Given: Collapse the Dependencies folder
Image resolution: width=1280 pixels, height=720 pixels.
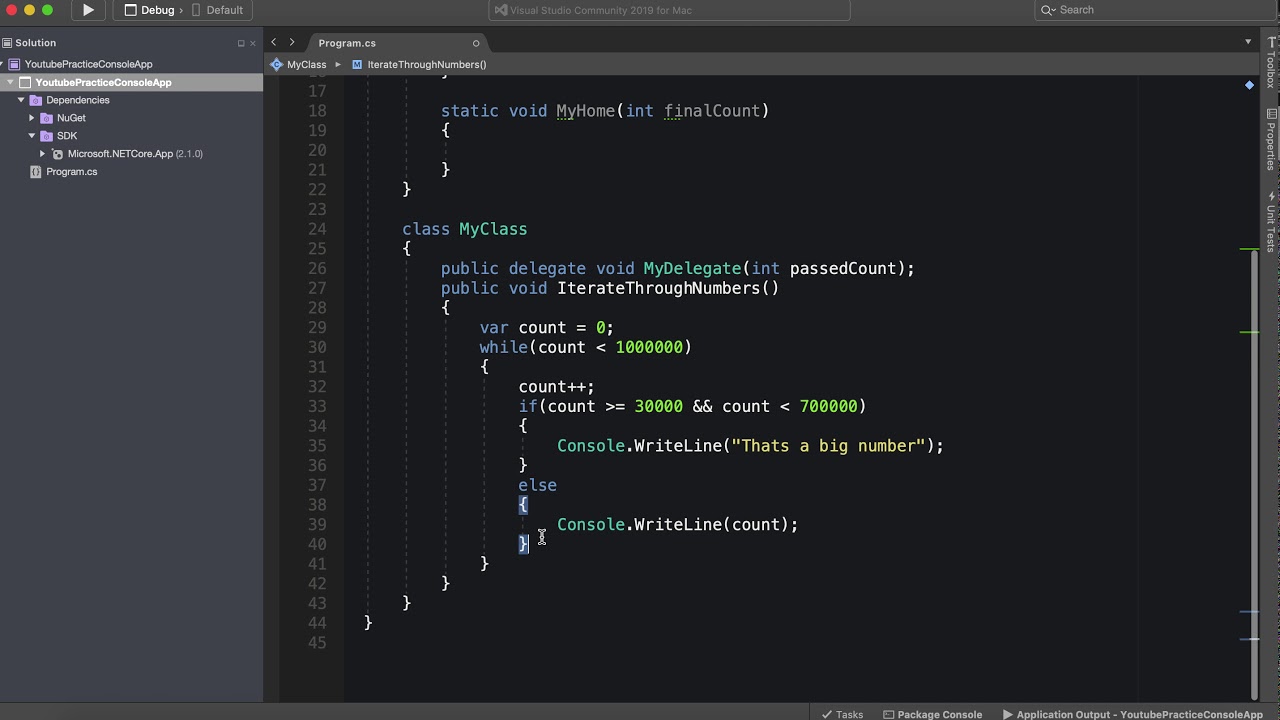Looking at the screenshot, I should point(21,100).
